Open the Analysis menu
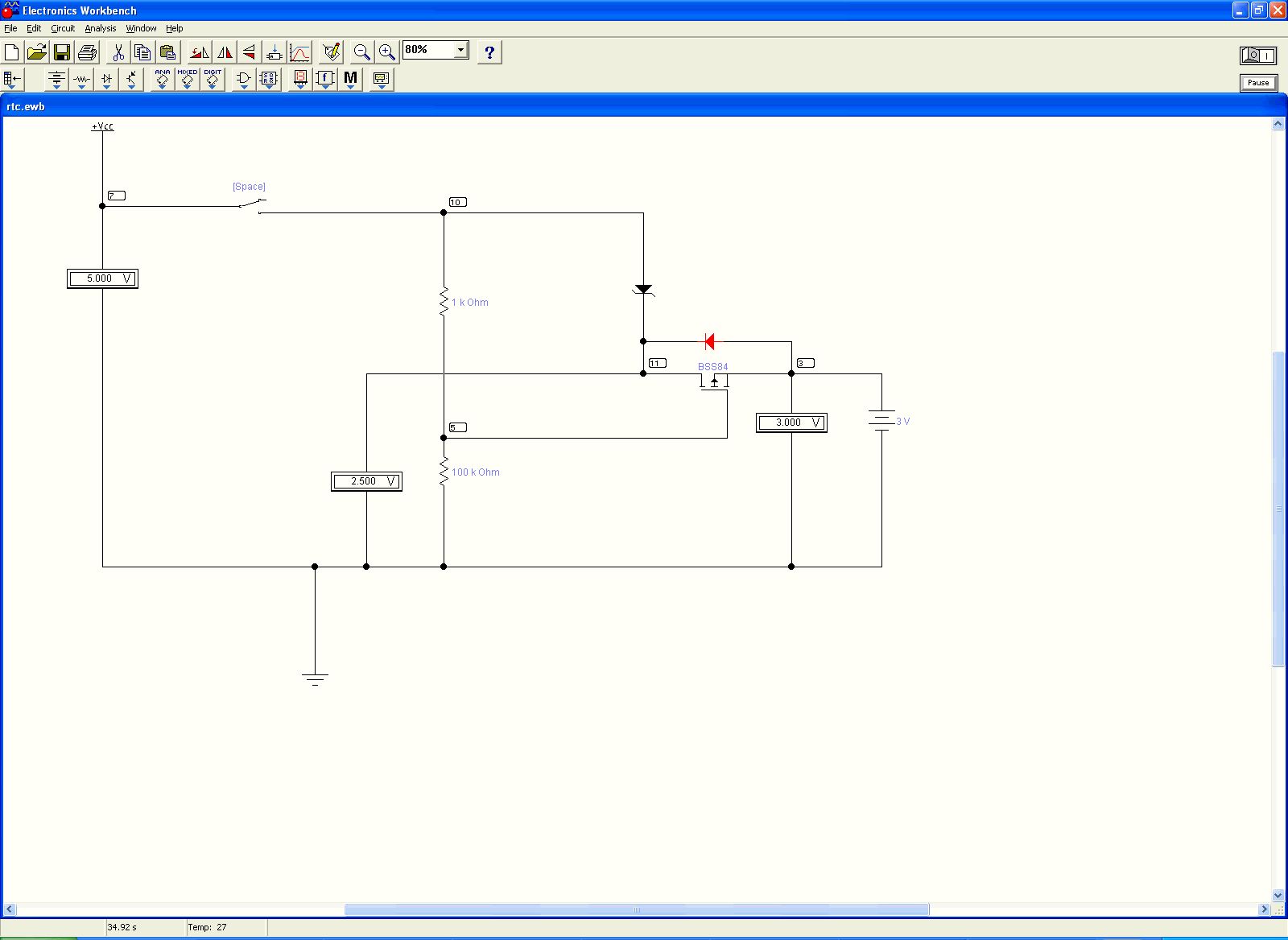1288x940 pixels. click(x=101, y=28)
